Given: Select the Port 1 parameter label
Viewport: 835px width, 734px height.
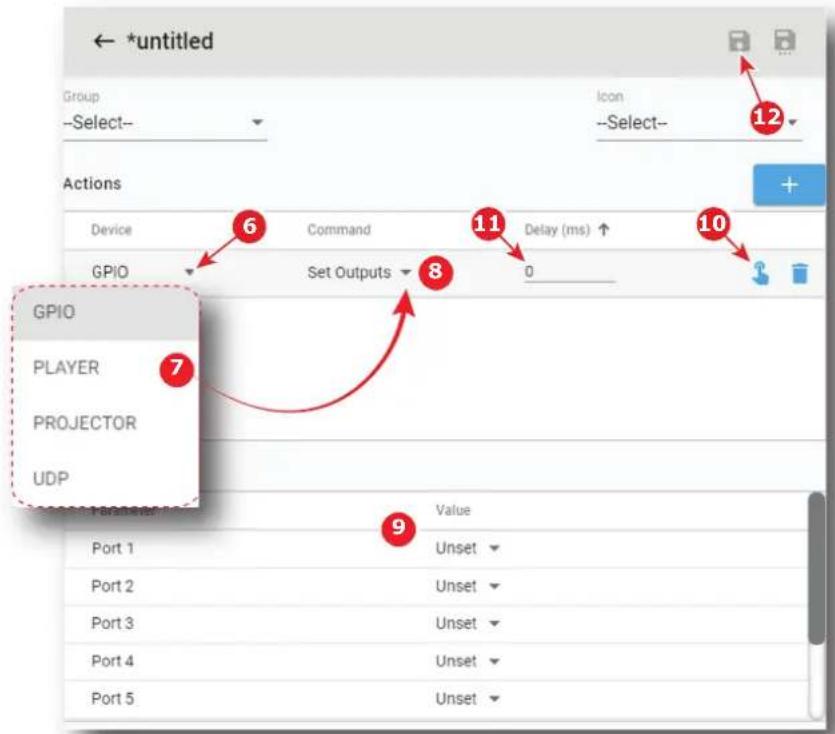Looking at the screenshot, I should [112, 548].
